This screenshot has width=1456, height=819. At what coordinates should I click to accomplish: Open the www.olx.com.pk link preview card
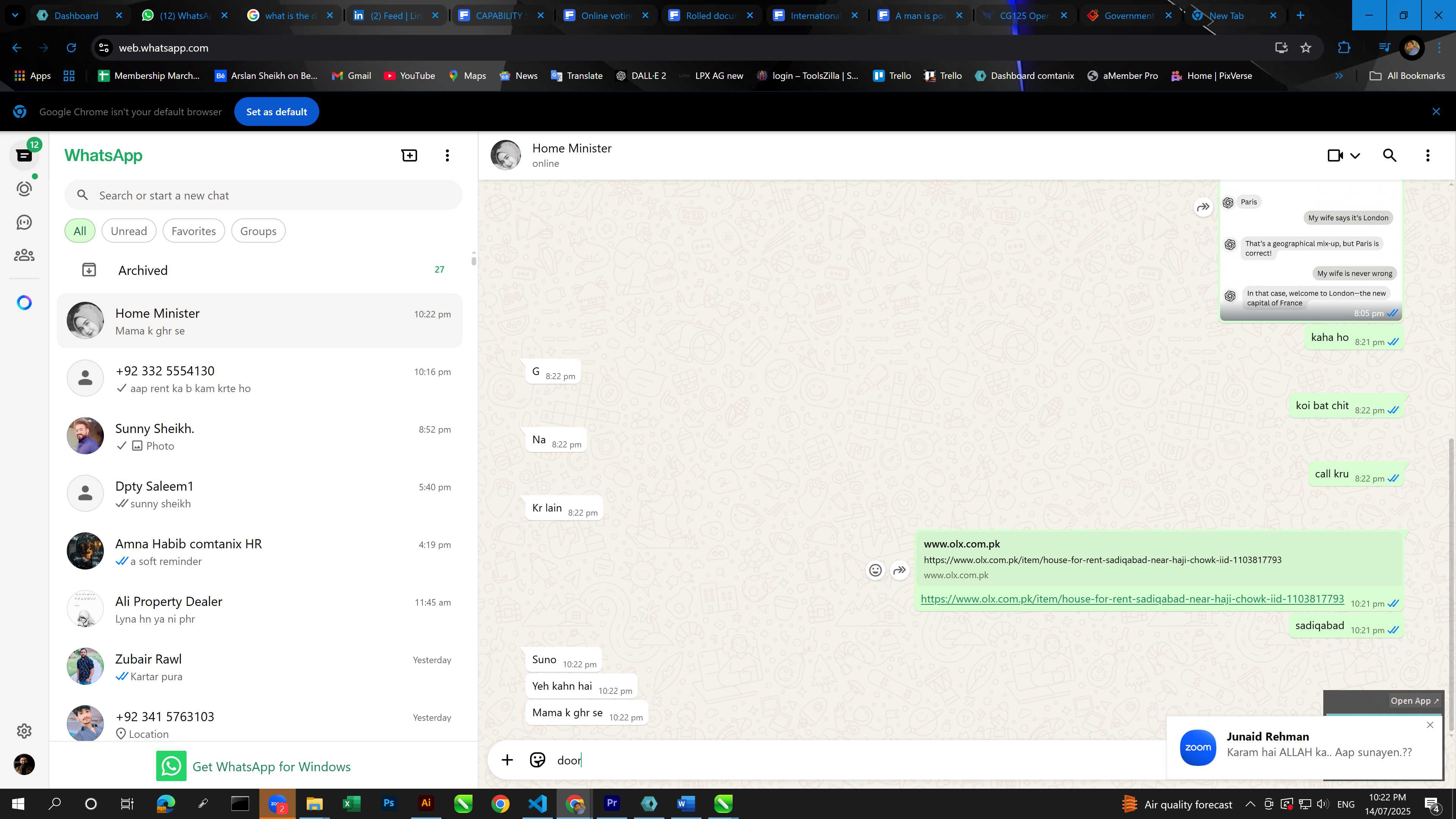1159,559
